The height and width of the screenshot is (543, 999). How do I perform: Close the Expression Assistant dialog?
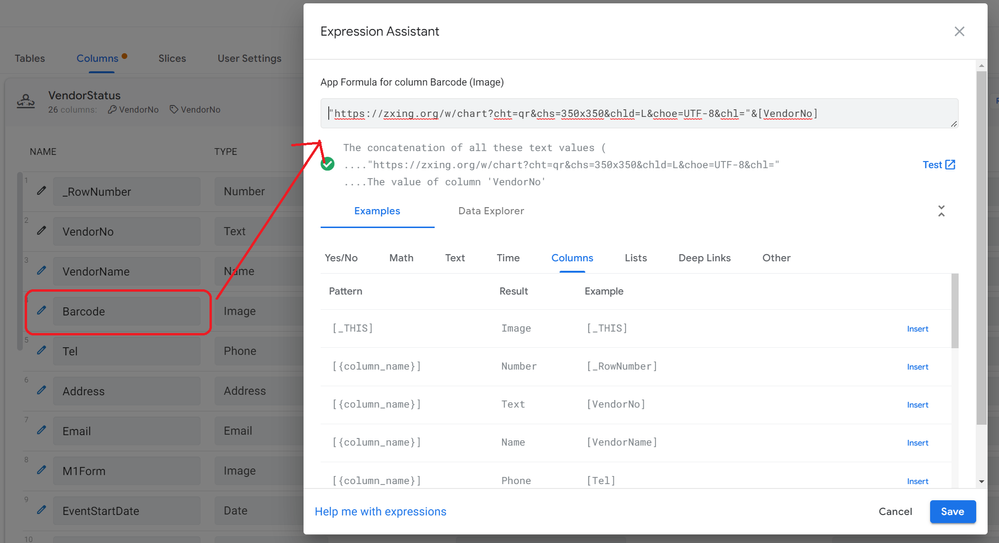tap(959, 31)
